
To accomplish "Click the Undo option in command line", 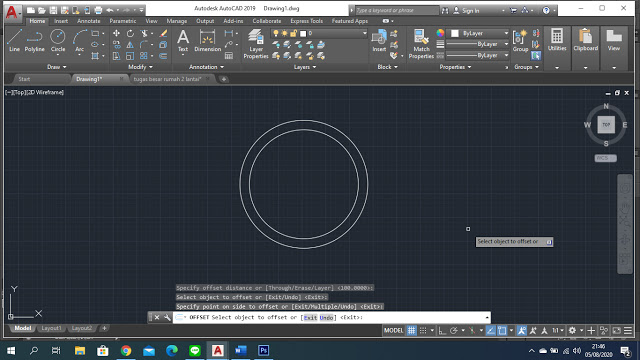I will tap(326, 318).
